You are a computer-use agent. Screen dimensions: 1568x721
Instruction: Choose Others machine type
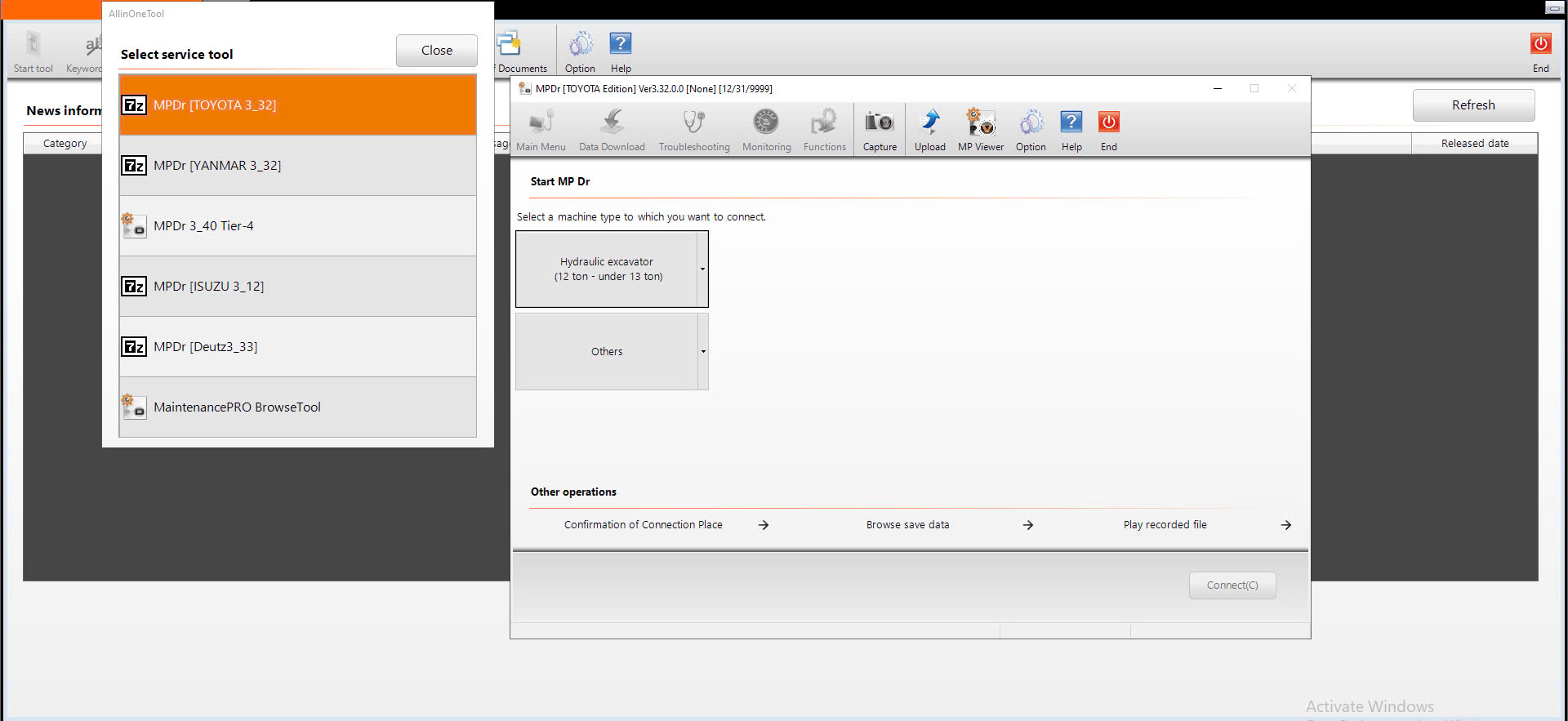606,352
